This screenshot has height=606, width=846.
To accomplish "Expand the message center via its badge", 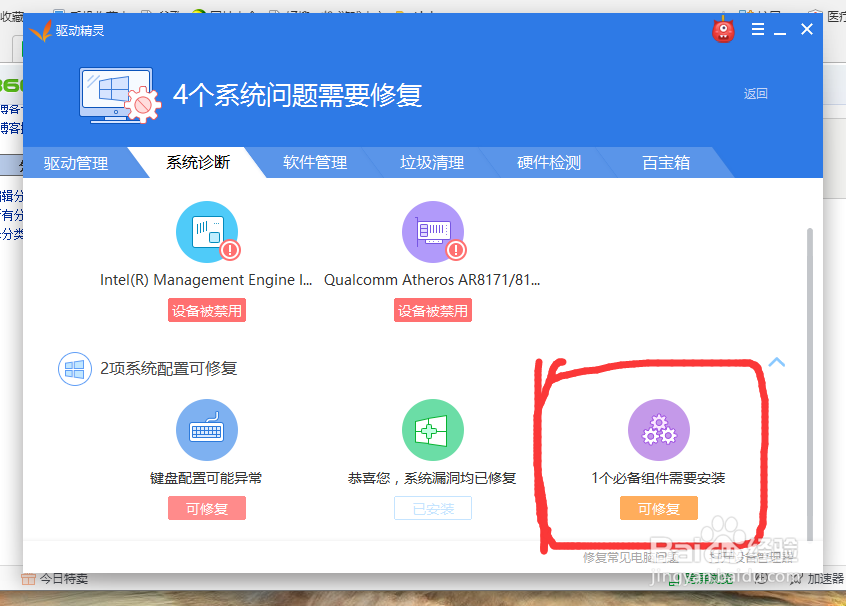I will (722, 30).
